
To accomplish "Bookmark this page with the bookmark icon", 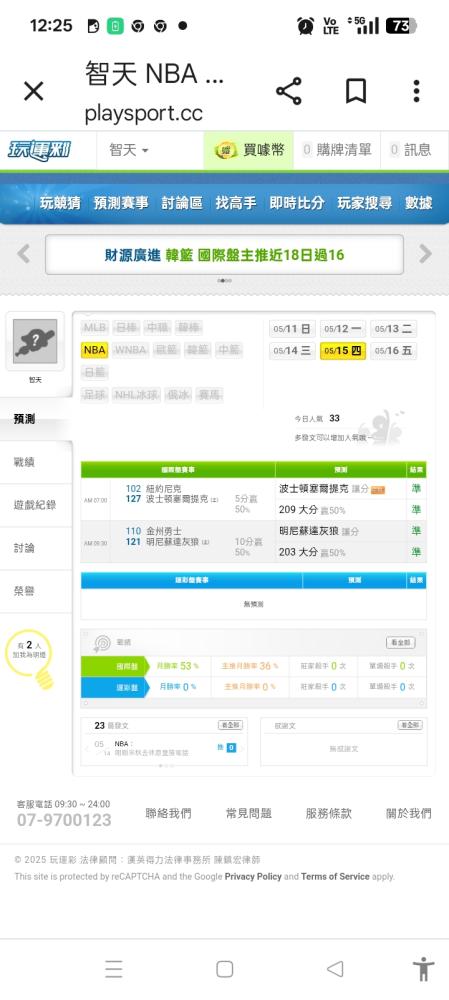I will tap(356, 91).
